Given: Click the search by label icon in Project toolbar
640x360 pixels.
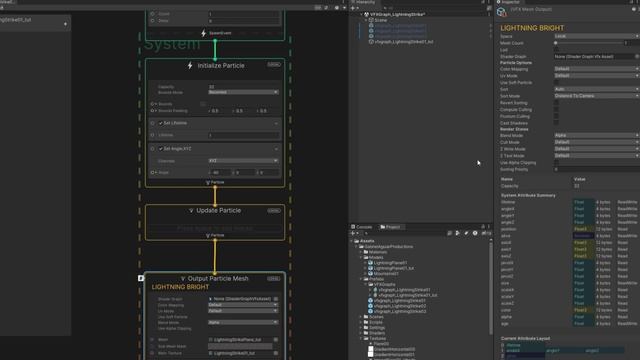Looking at the screenshot, I should coord(466,233).
